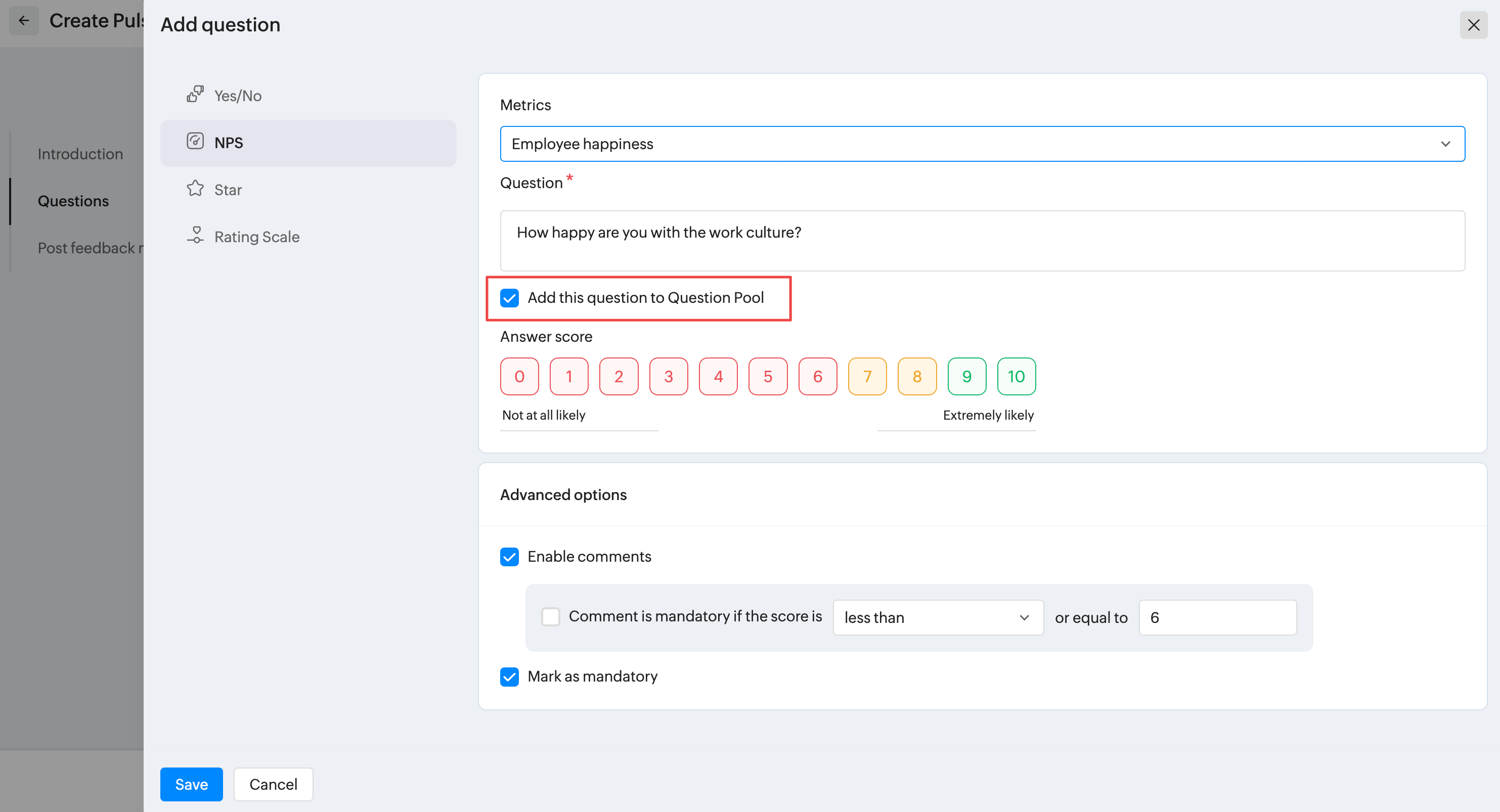Viewport: 1500px width, 812px height.
Task: Open the Introduction section
Action: 80,154
